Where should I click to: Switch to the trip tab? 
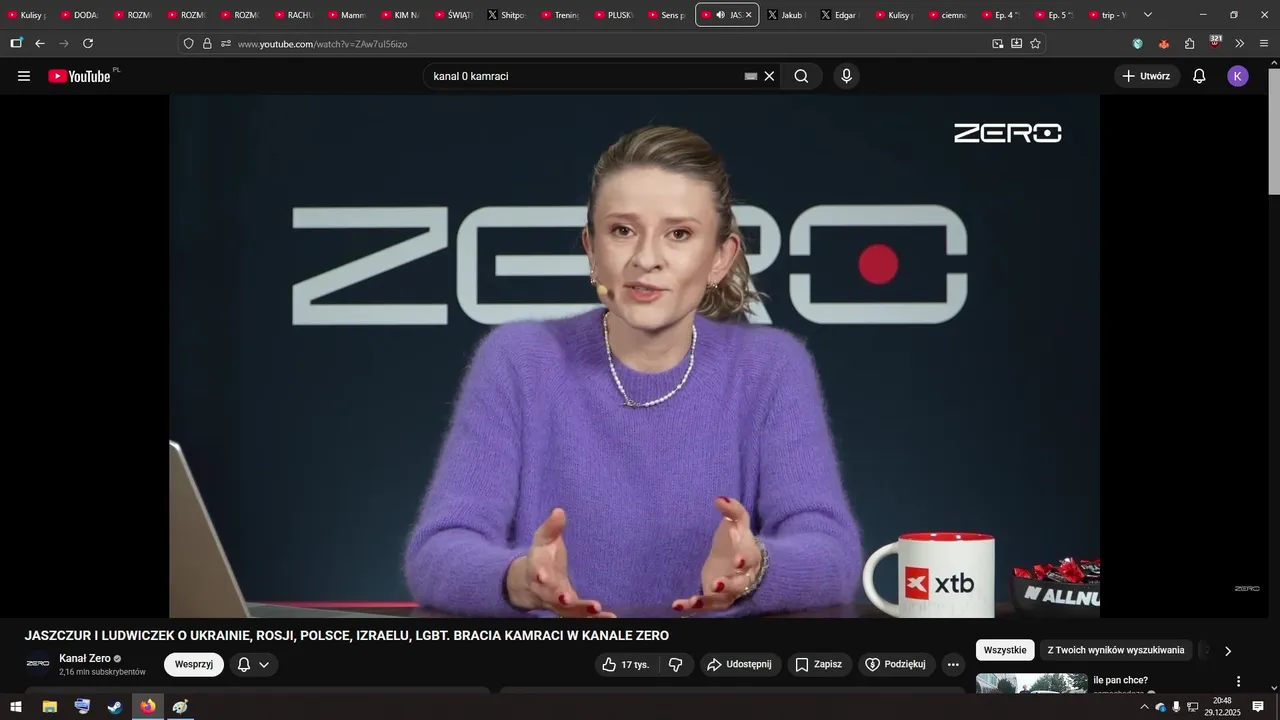coord(1107,15)
